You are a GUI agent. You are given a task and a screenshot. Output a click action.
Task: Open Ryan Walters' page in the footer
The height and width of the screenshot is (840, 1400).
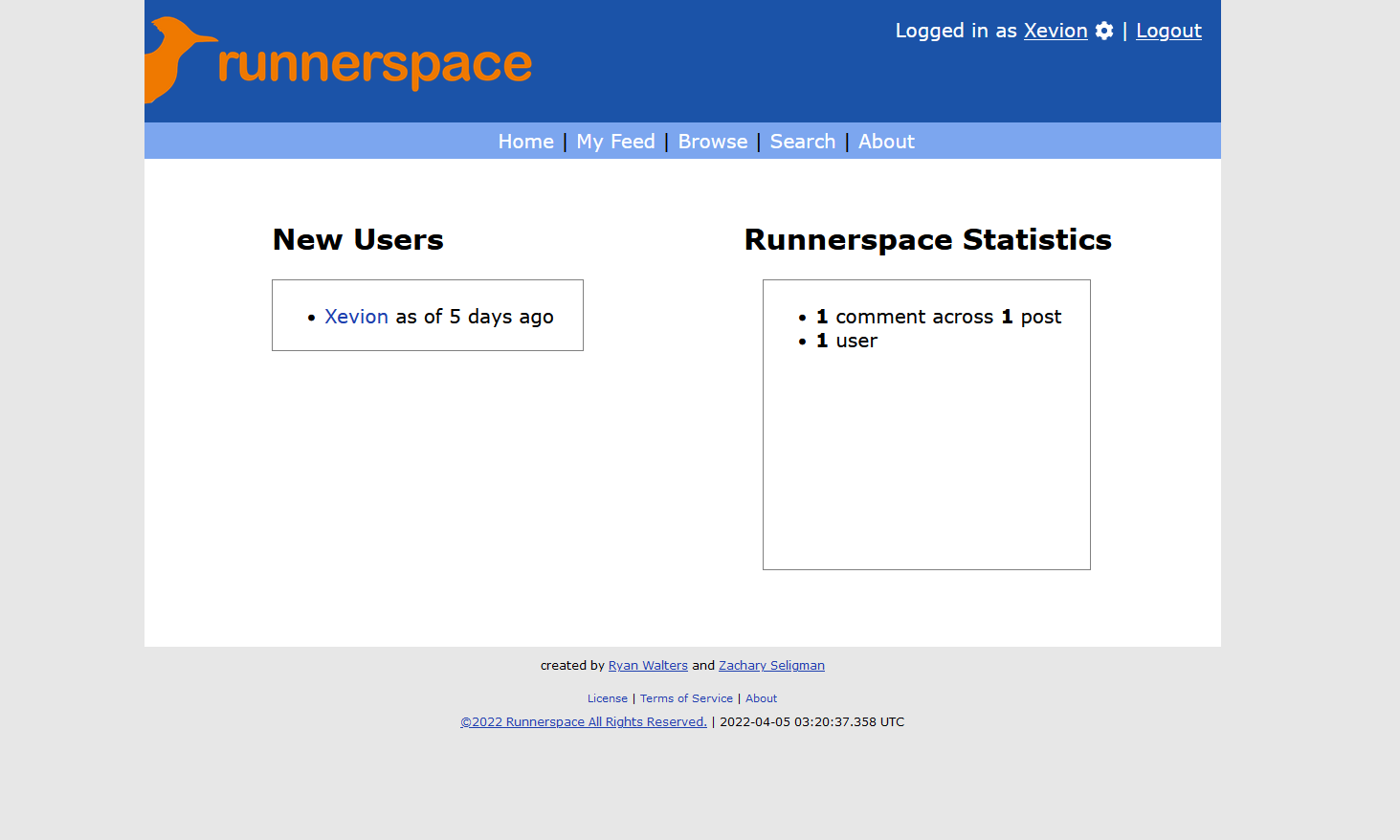648,665
